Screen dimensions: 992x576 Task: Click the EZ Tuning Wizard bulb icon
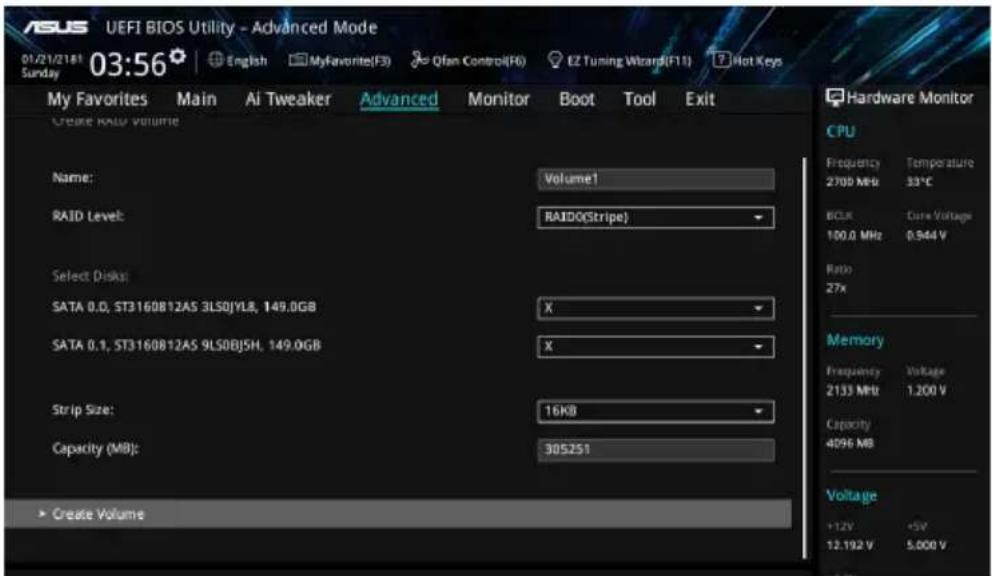[555, 60]
